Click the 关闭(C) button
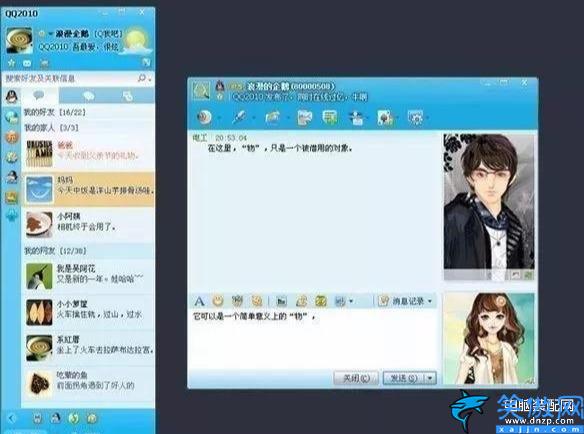Screen dimensions: 584x434 tap(356, 378)
